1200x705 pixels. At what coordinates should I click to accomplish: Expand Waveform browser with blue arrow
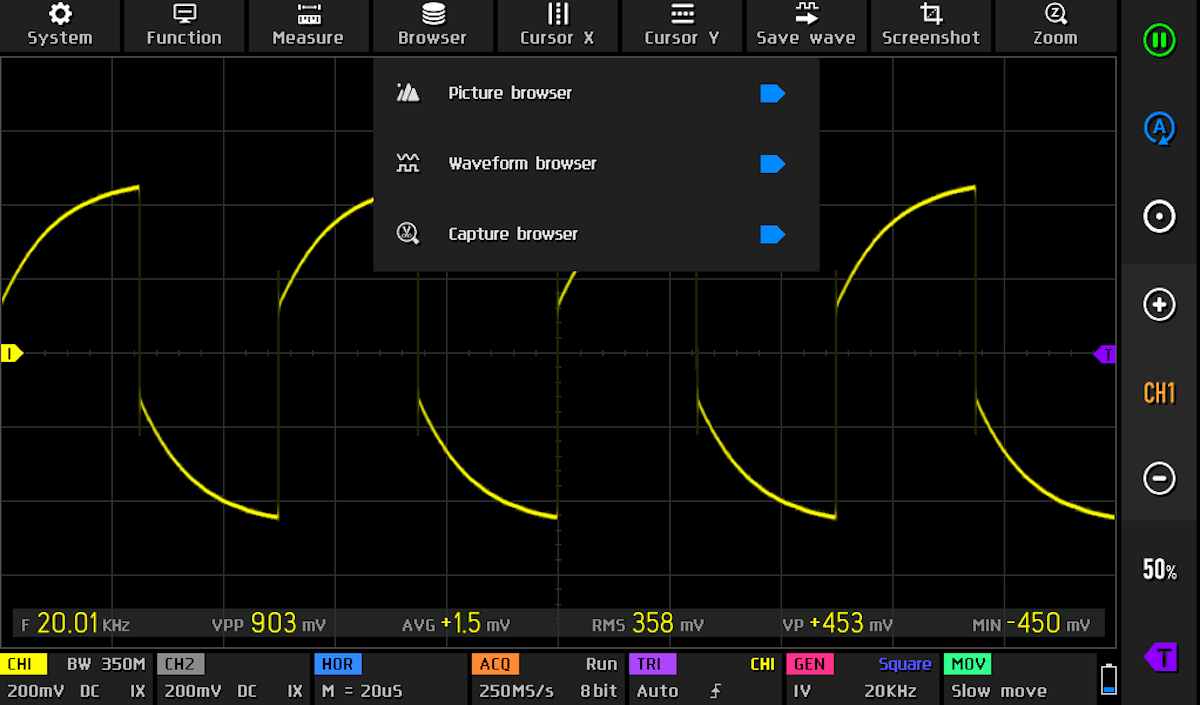[x=772, y=164]
